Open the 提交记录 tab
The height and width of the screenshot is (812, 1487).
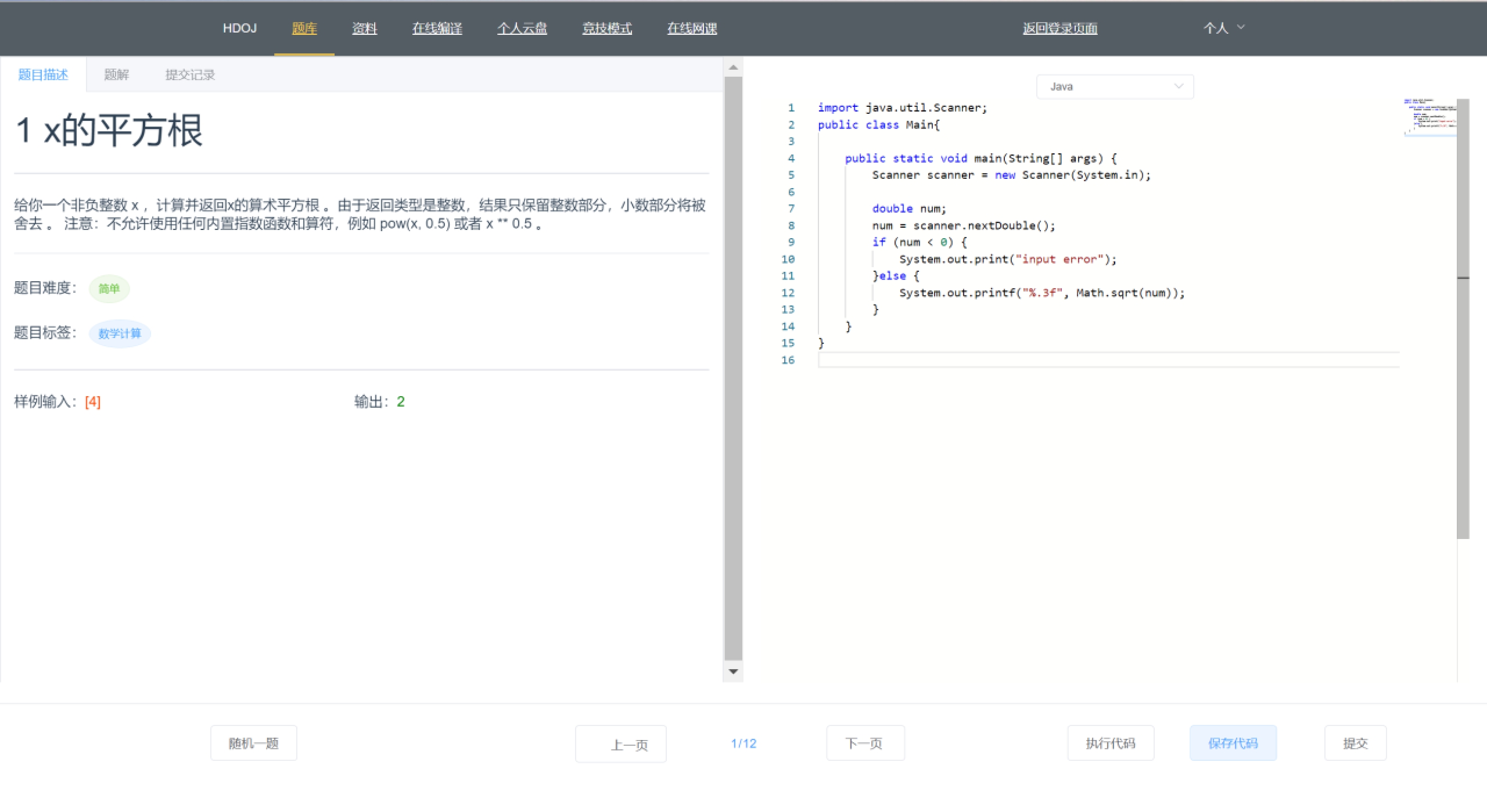[x=190, y=74]
